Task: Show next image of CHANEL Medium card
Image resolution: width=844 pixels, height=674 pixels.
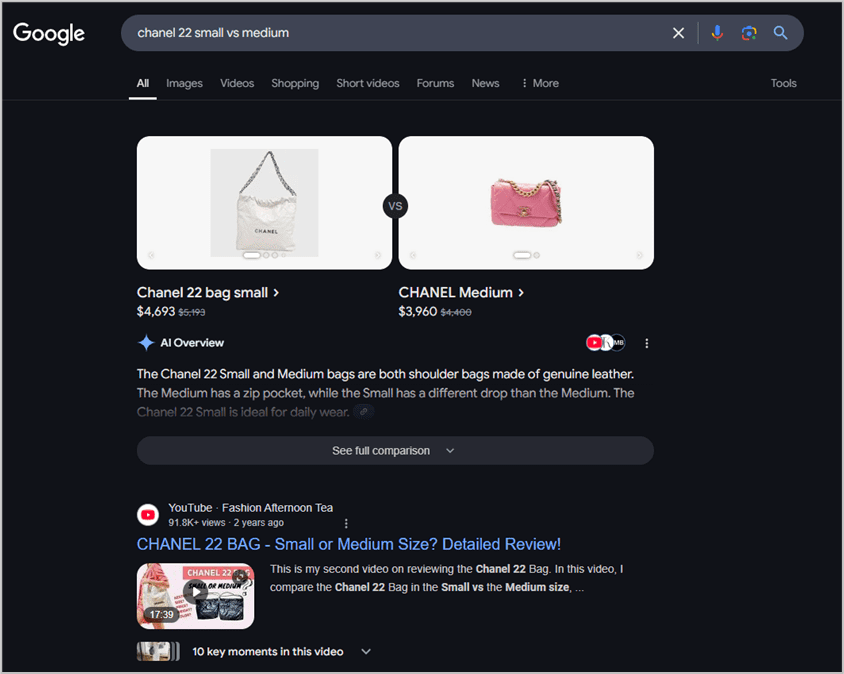Action: click(x=639, y=255)
